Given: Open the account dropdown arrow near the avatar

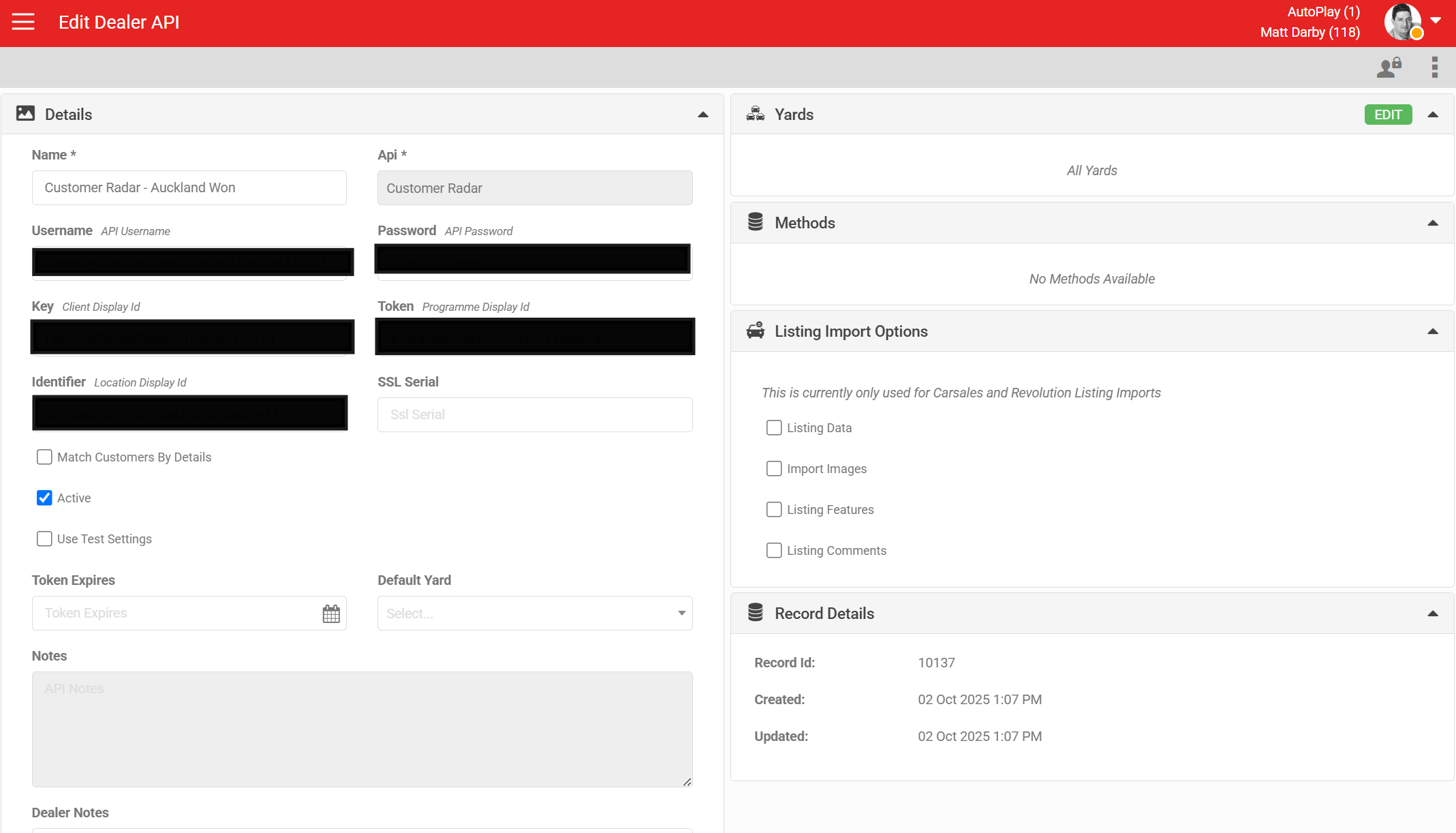Looking at the screenshot, I should tap(1436, 20).
